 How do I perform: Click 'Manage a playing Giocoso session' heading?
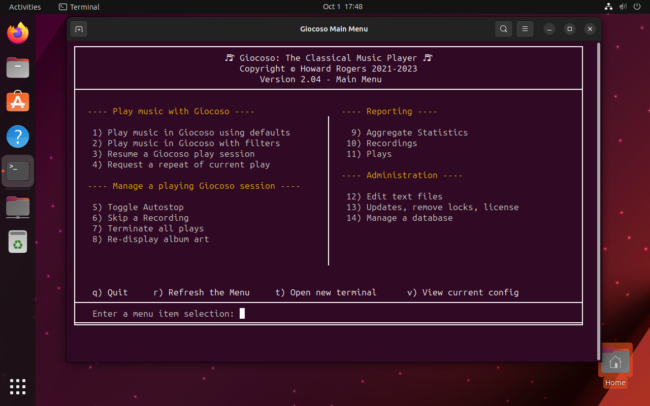pyautogui.click(x=194, y=186)
